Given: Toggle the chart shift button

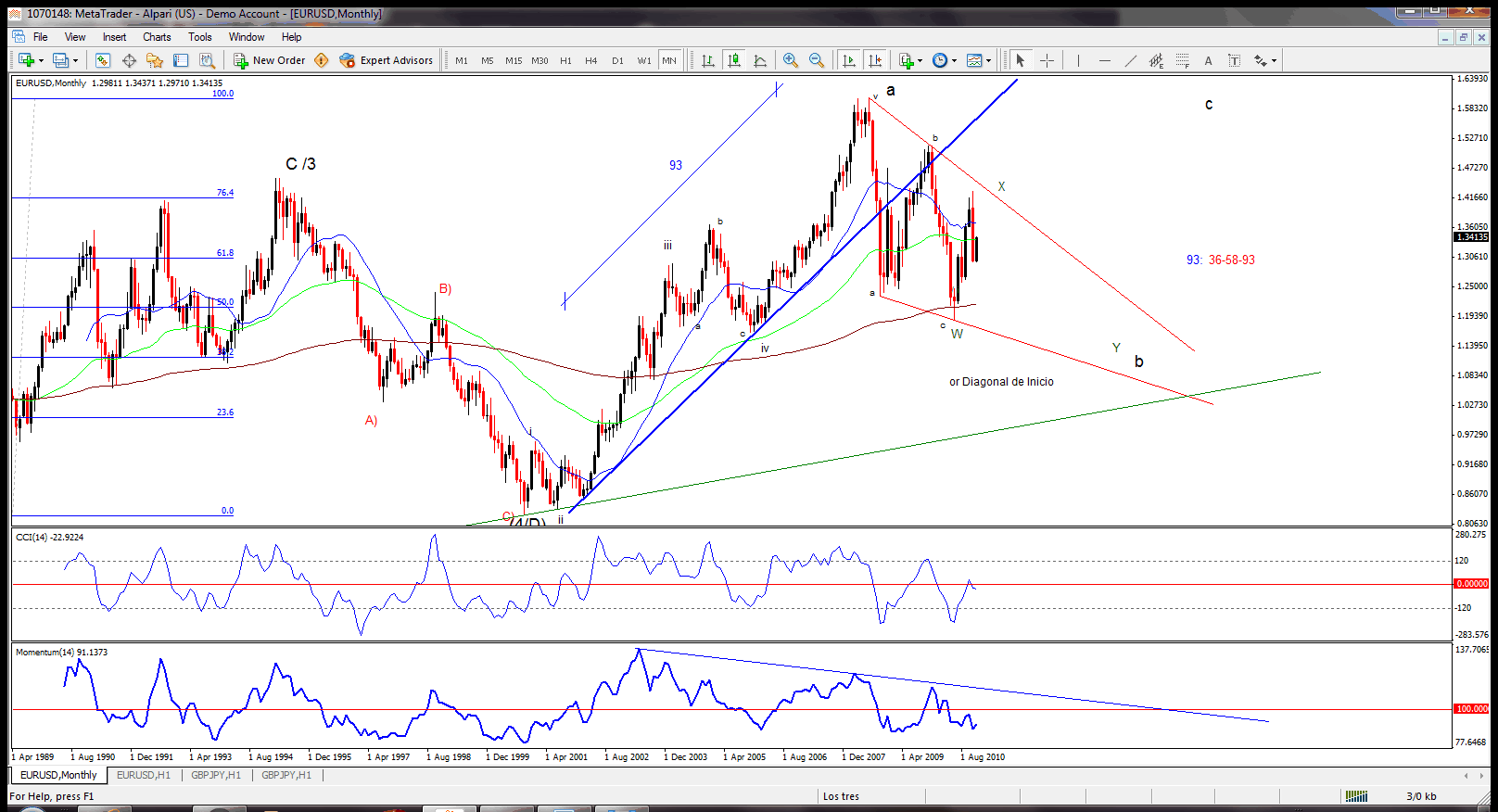Looking at the screenshot, I should (x=874, y=60).
